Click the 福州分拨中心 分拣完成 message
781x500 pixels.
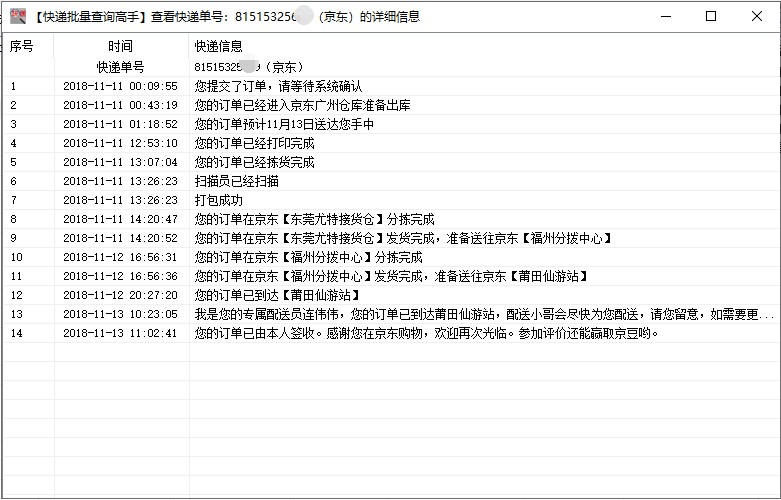[x=308, y=257]
